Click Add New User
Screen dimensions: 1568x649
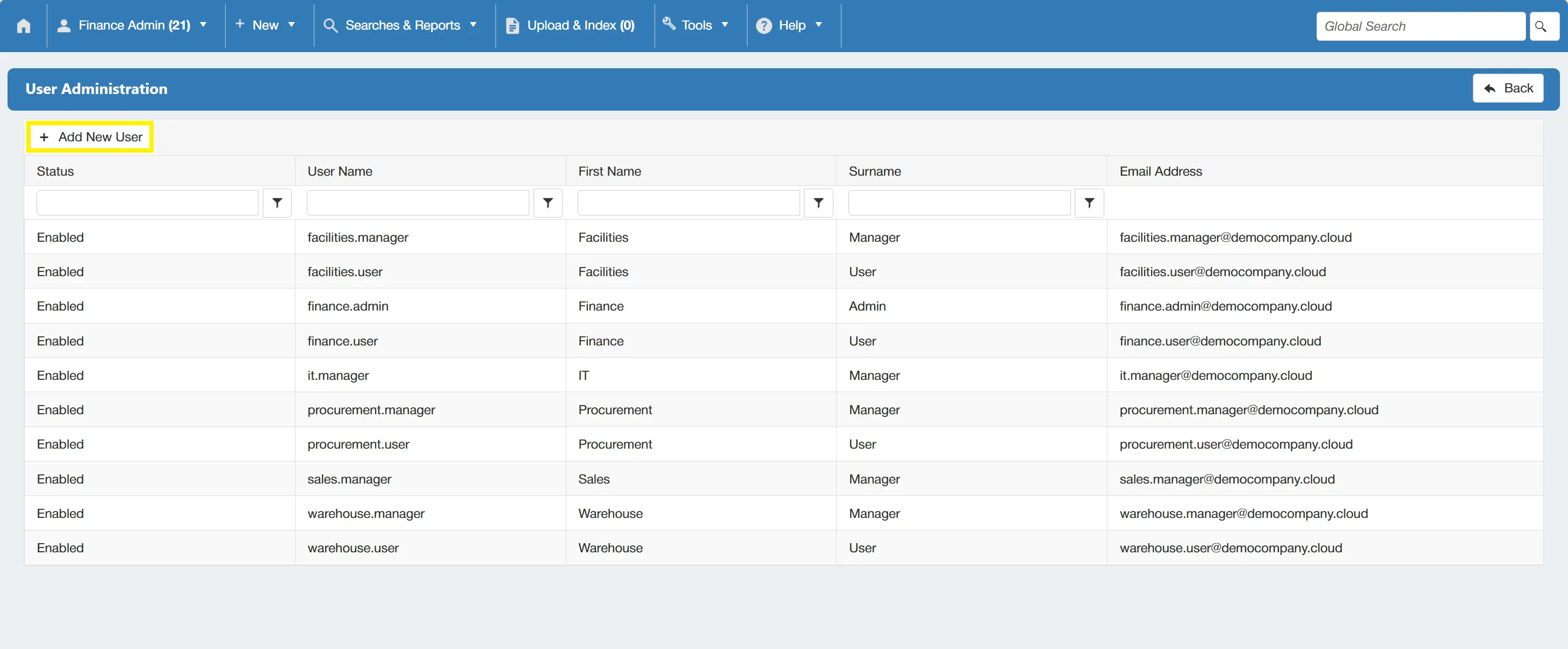click(90, 137)
